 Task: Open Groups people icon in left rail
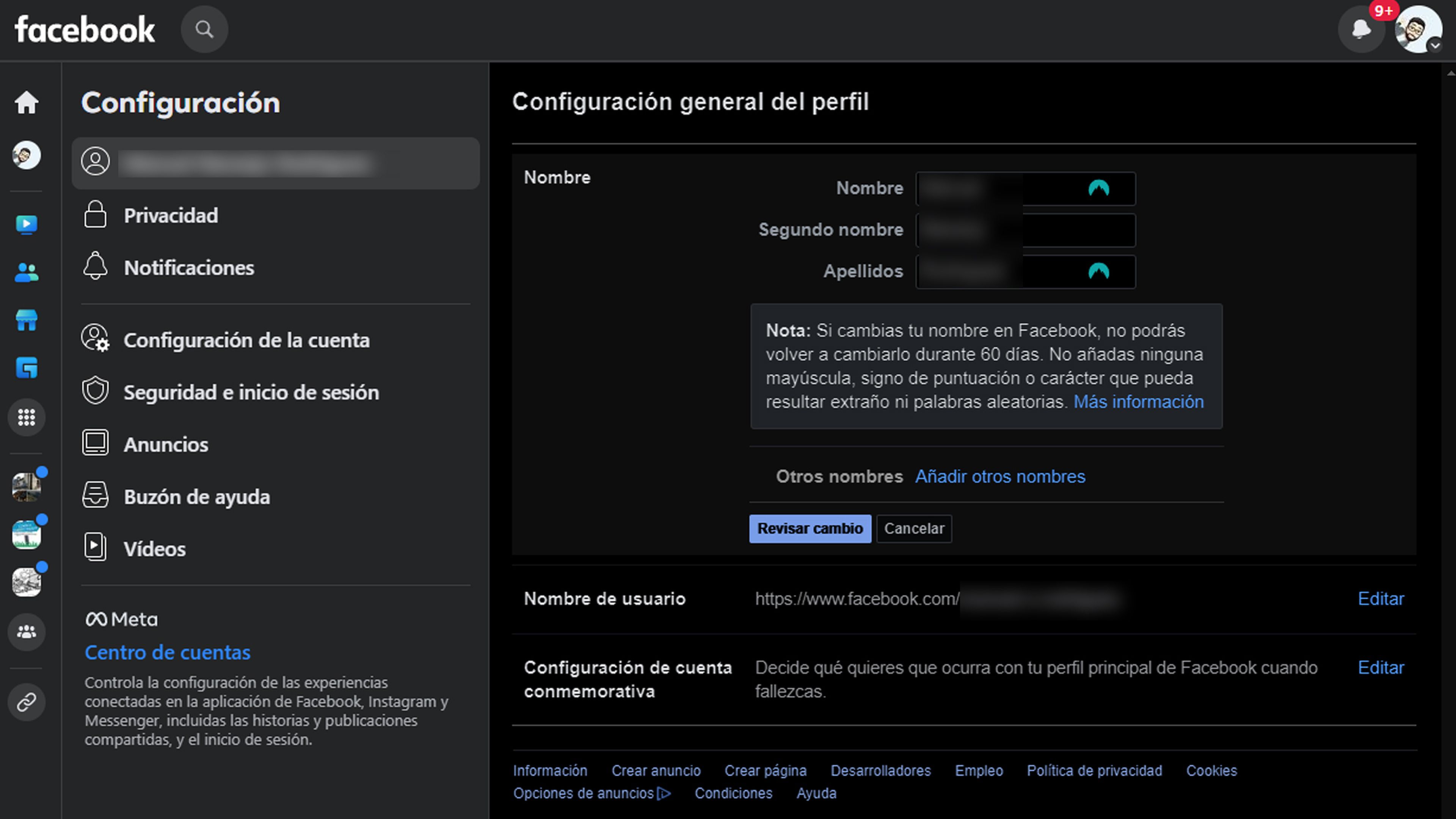(x=27, y=632)
